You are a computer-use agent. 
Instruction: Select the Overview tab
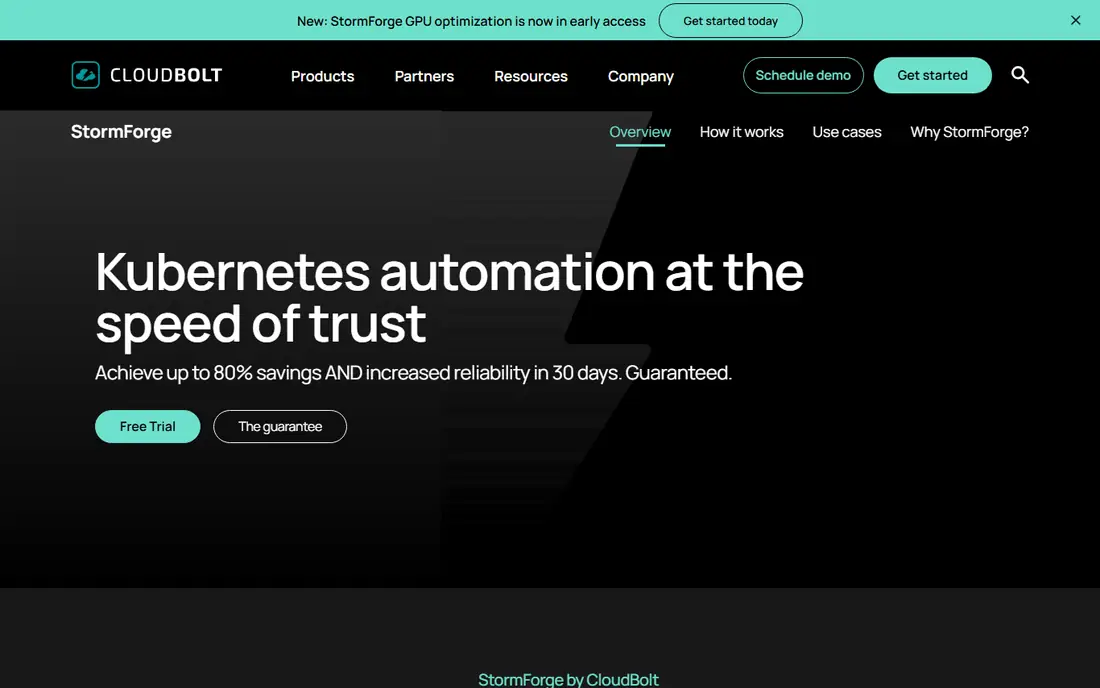coord(640,132)
